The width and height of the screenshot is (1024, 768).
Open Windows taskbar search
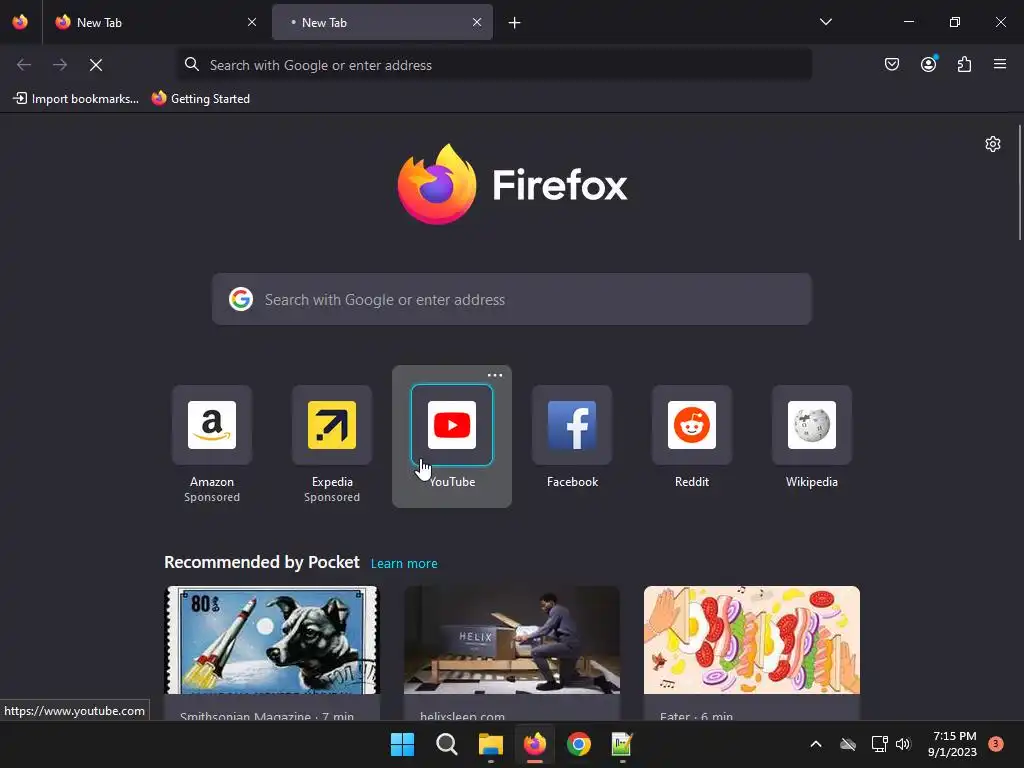(x=447, y=744)
